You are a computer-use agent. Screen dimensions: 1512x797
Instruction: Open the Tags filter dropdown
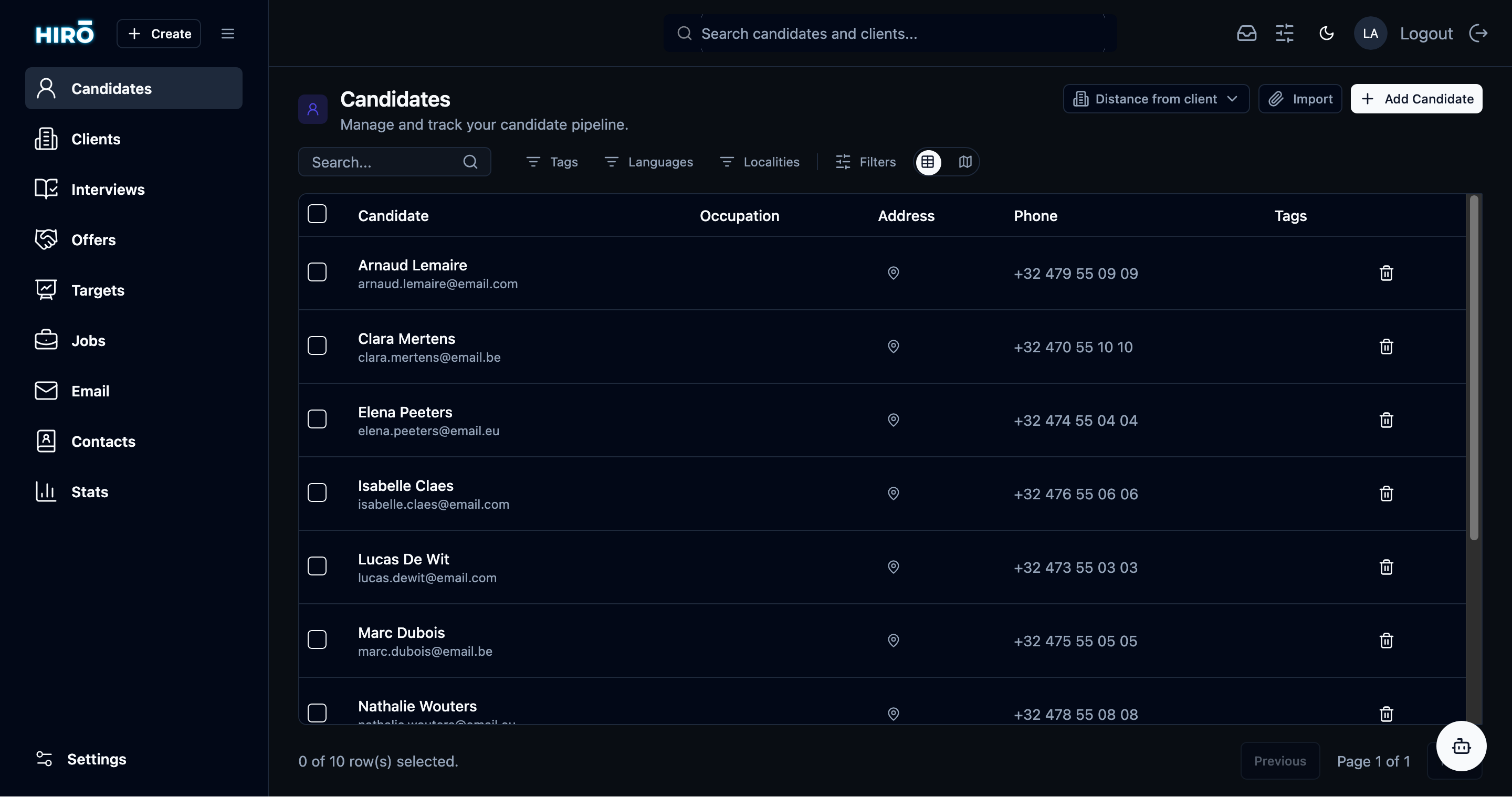(x=552, y=162)
